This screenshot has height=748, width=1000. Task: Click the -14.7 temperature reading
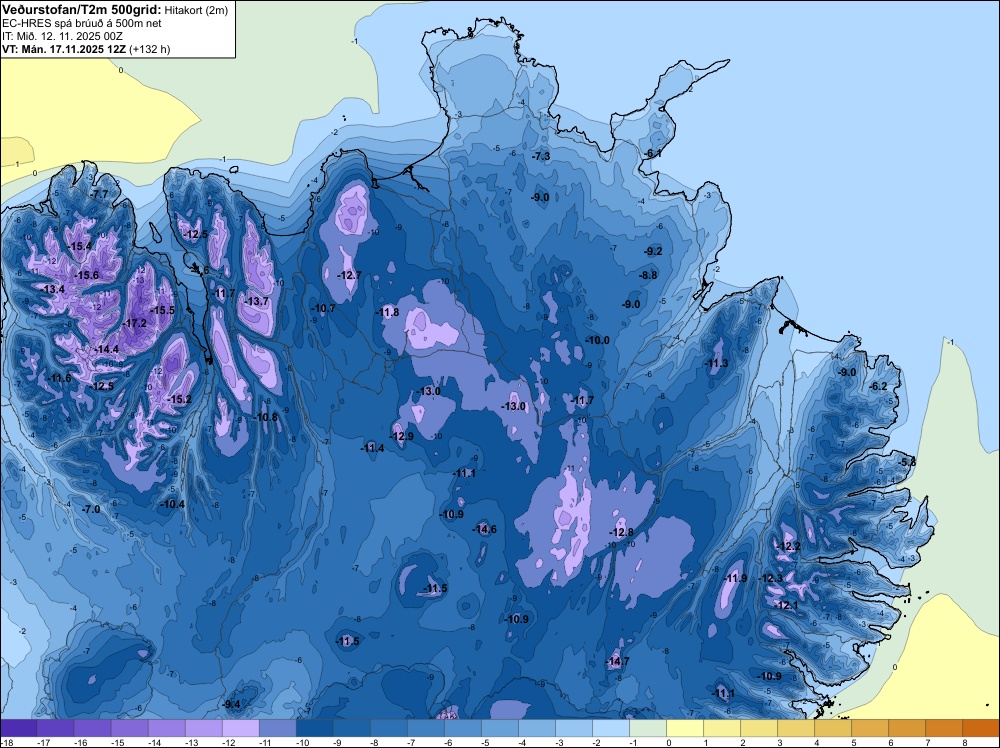617,661
